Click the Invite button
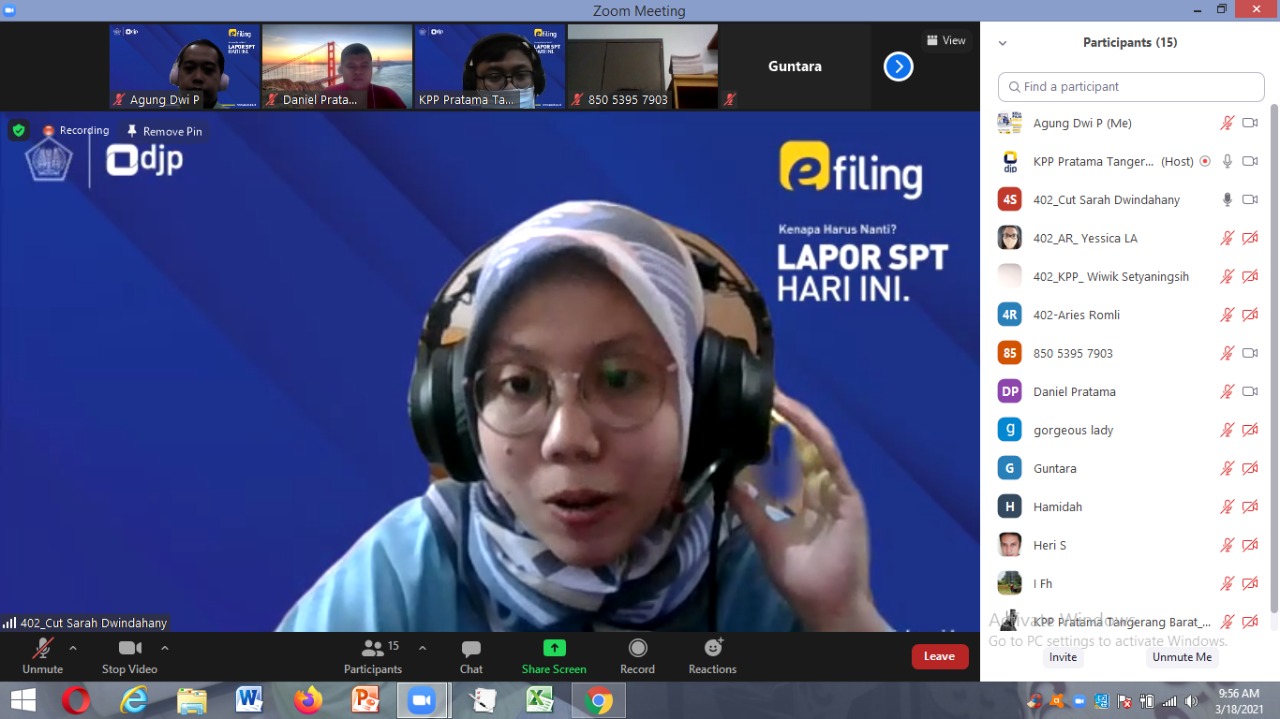The width and height of the screenshot is (1280, 719). (1063, 657)
